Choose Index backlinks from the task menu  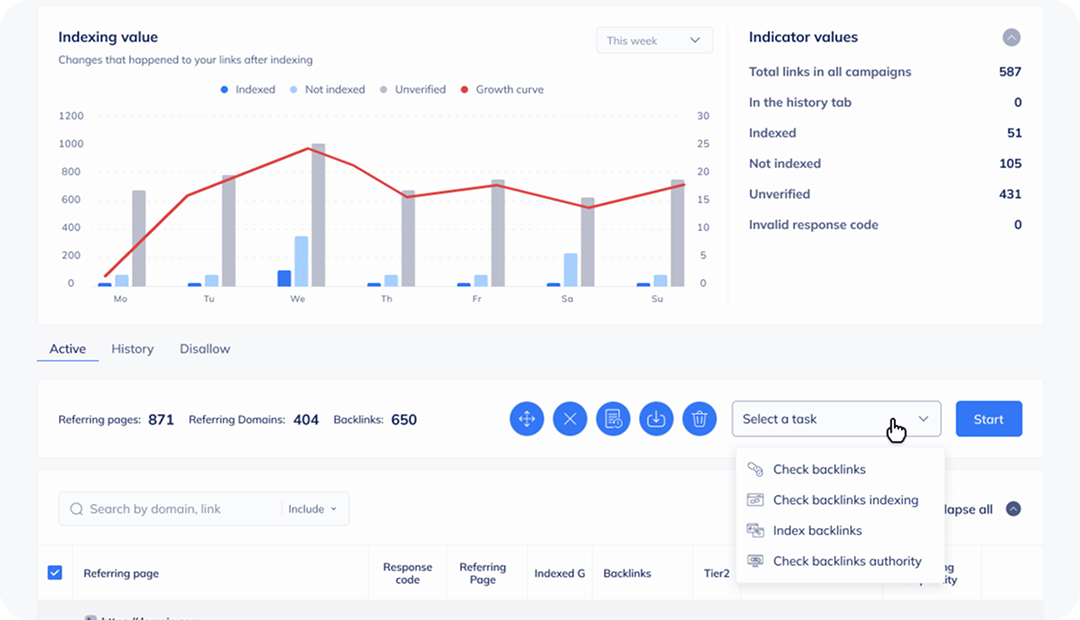[x=817, y=531]
